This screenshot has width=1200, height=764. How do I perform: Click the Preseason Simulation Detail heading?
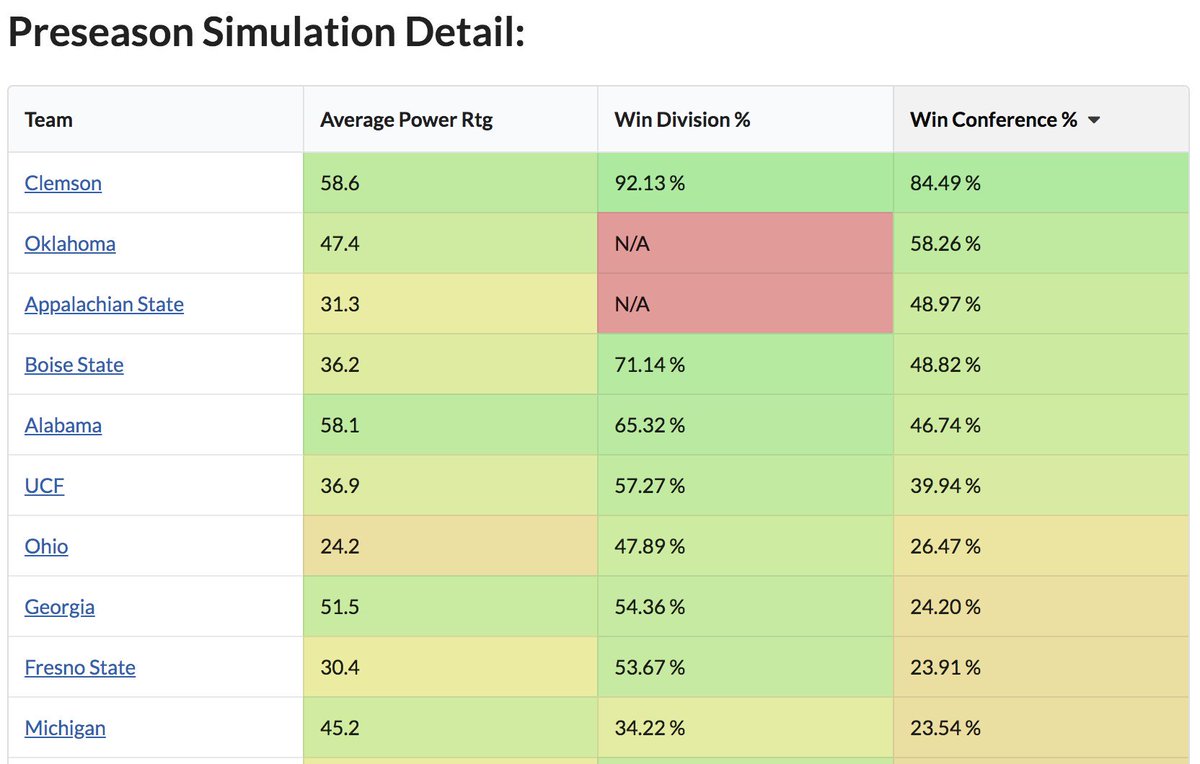(x=267, y=33)
